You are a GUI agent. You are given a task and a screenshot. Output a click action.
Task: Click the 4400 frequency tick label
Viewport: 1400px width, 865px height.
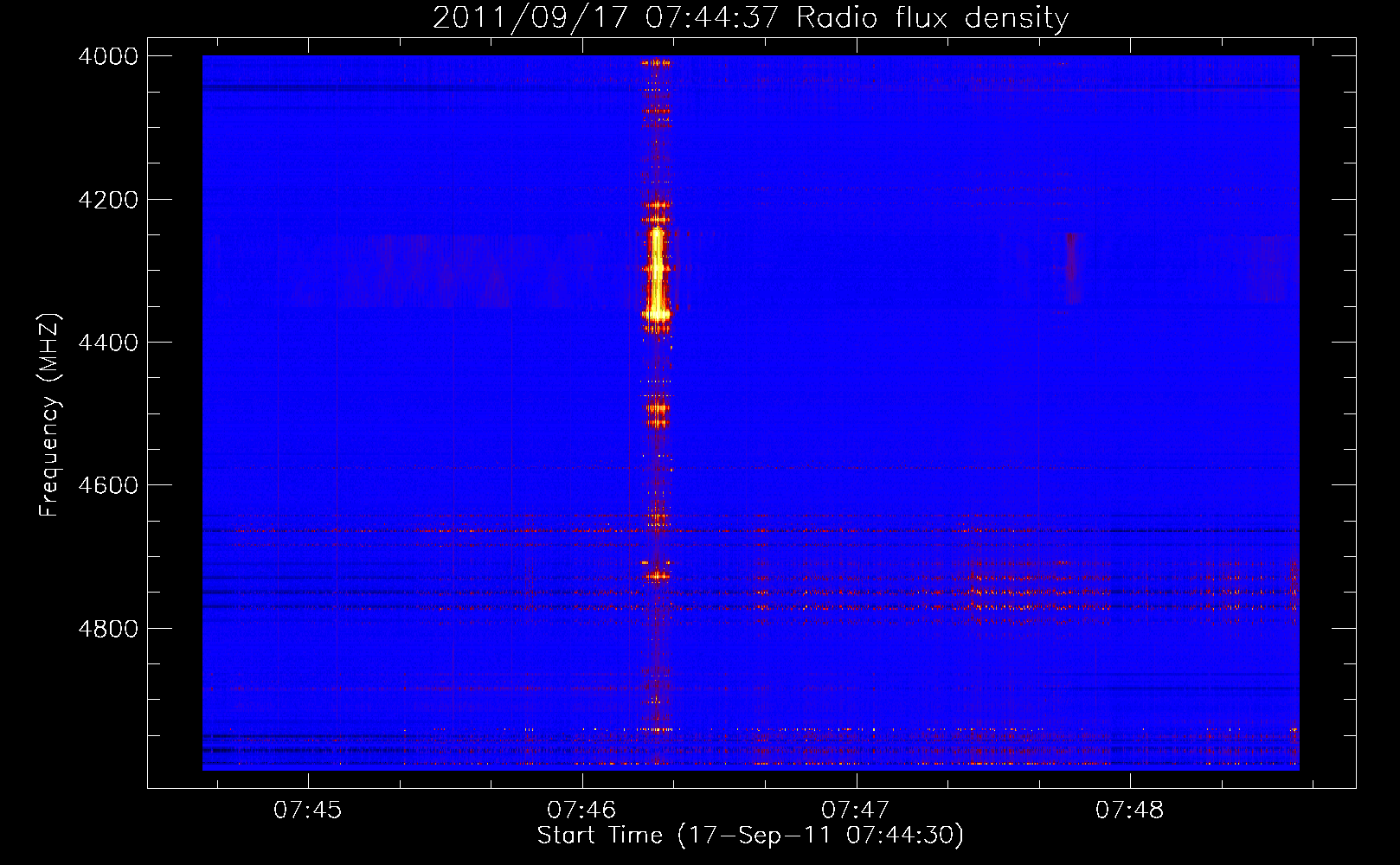[108, 343]
